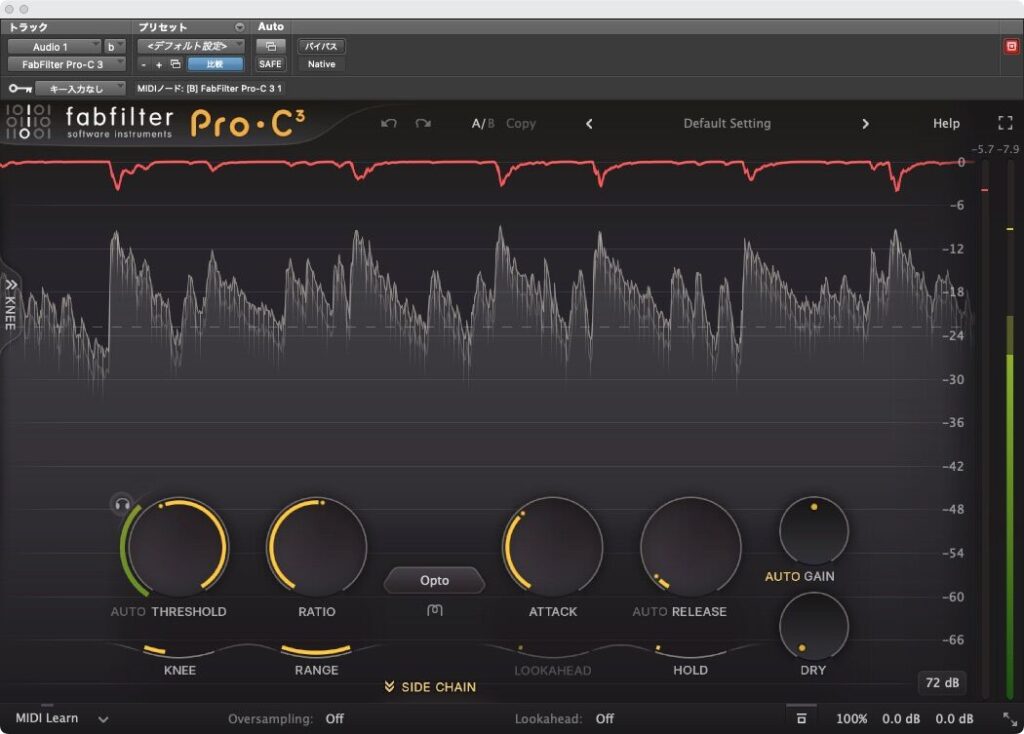Viewport: 1024px width, 734px height.
Task: Toggle the SAFE automation button
Action: tap(270, 64)
